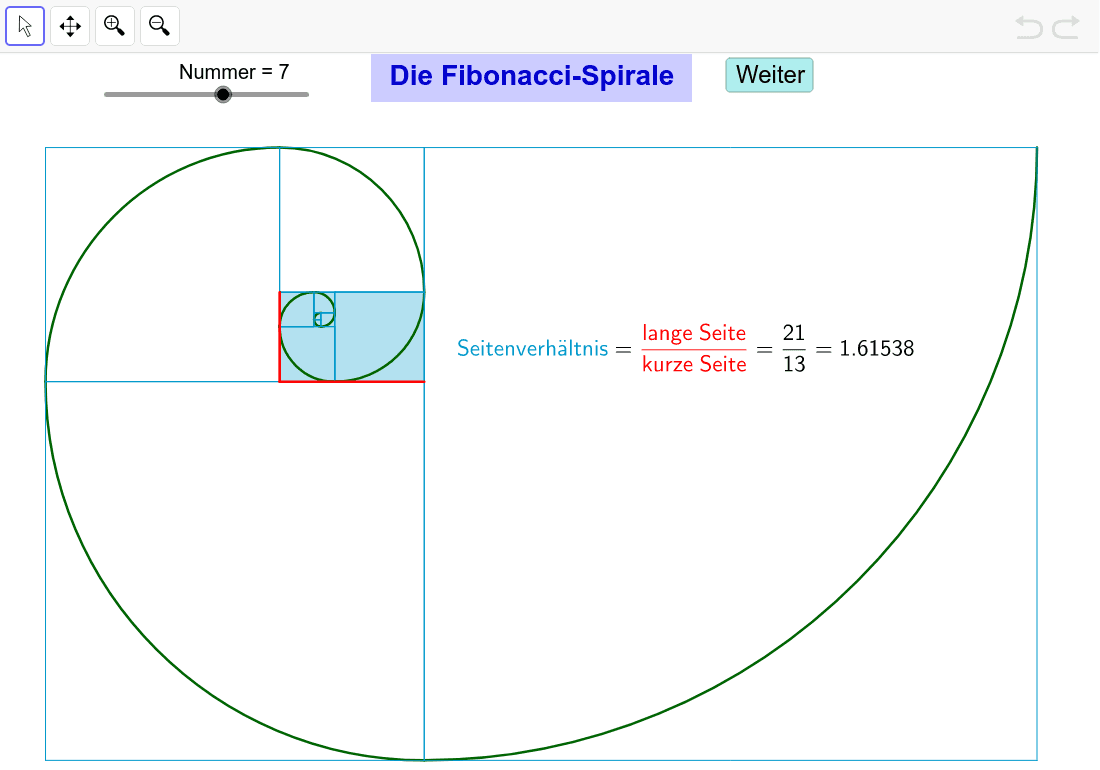Select the Seitenverhältnis formula text
The height and width of the screenshot is (770, 1100).
(x=532, y=348)
